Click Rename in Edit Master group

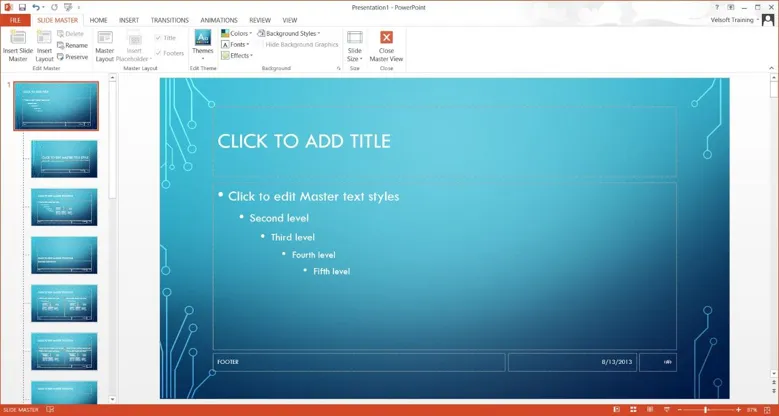[x=73, y=45]
